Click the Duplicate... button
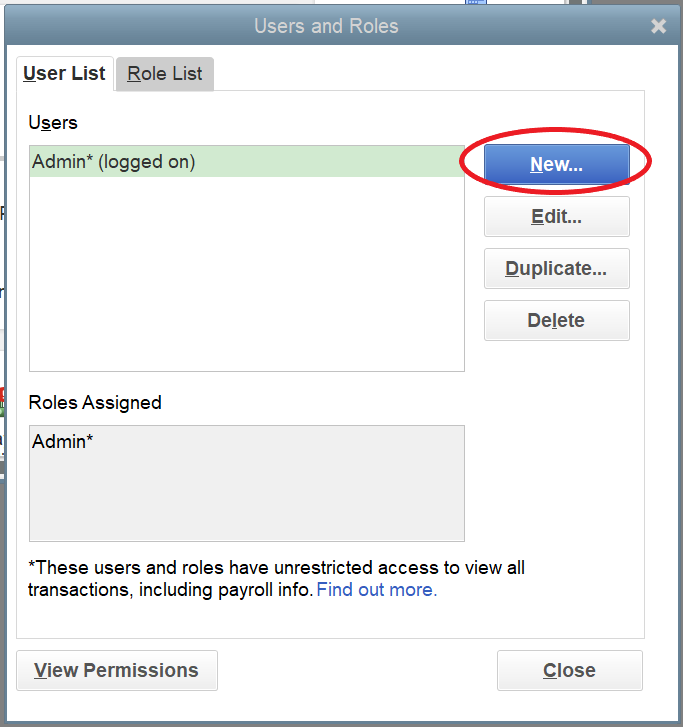The image size is (683, 727). [556, 269]
